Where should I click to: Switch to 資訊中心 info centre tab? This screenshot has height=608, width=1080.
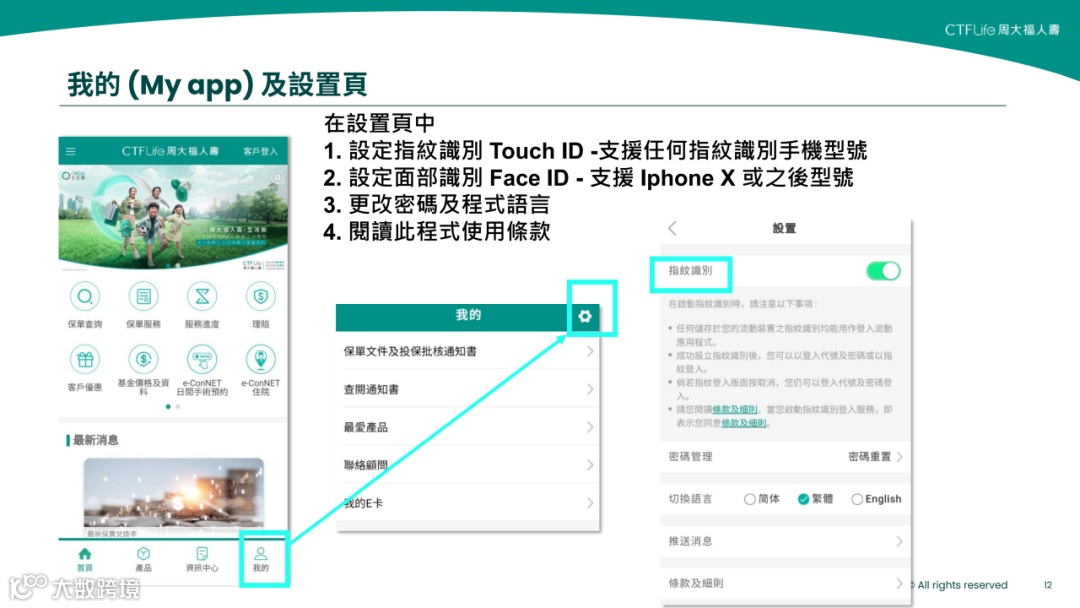(x=202, y=559)
